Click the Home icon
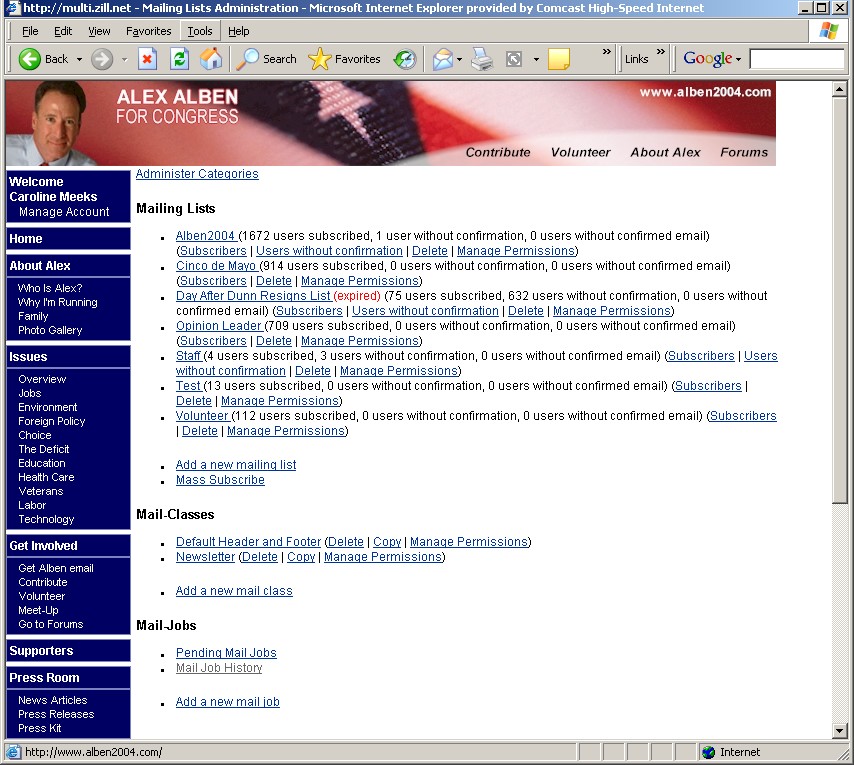Image resolution: width=854 pixels, height=765 pixels. 211,59
